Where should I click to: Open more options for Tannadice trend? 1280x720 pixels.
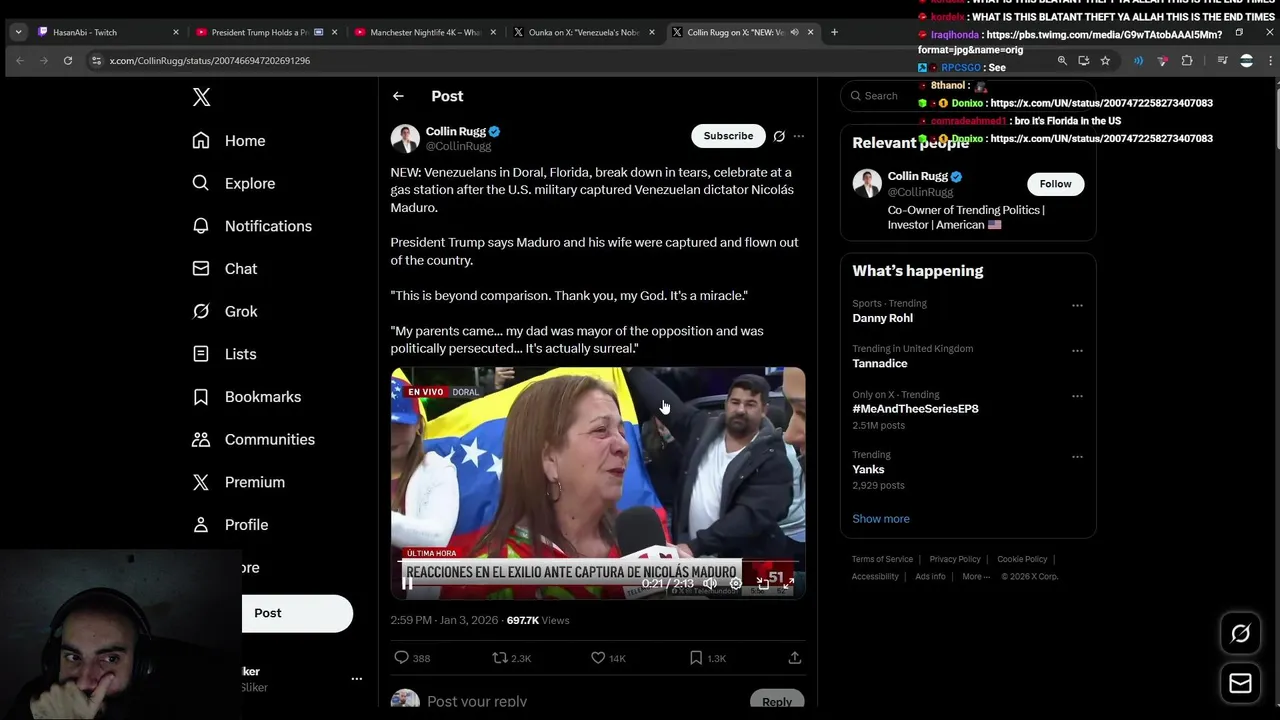1077,350
